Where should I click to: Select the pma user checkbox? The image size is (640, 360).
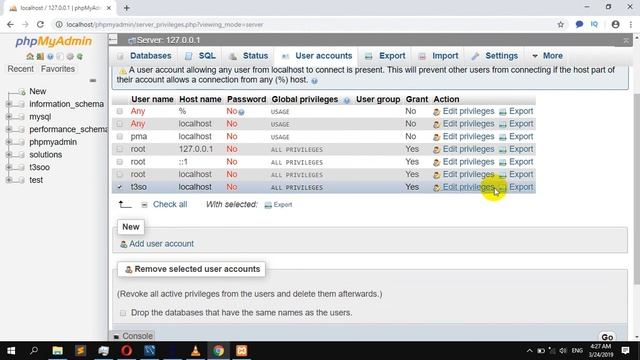(x=120, y=136)
